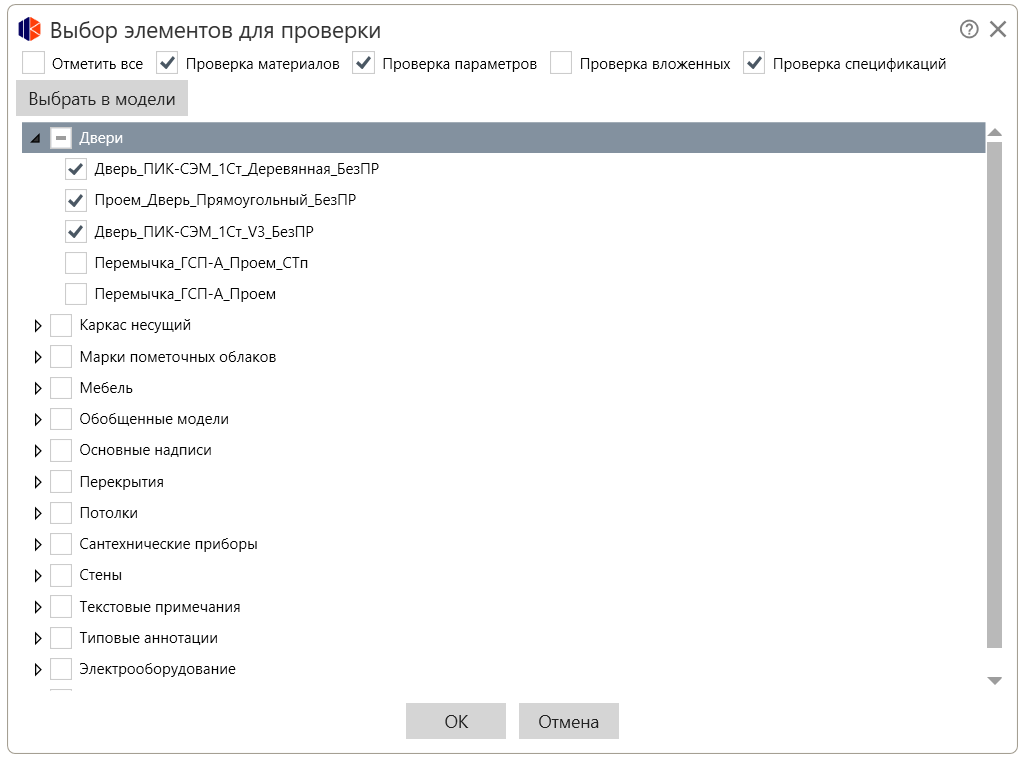The height and width of the screenshot is (761, 1026).
Task: Enable 'Проверка вложенных' checkbox
Action: tap(562, 63)
